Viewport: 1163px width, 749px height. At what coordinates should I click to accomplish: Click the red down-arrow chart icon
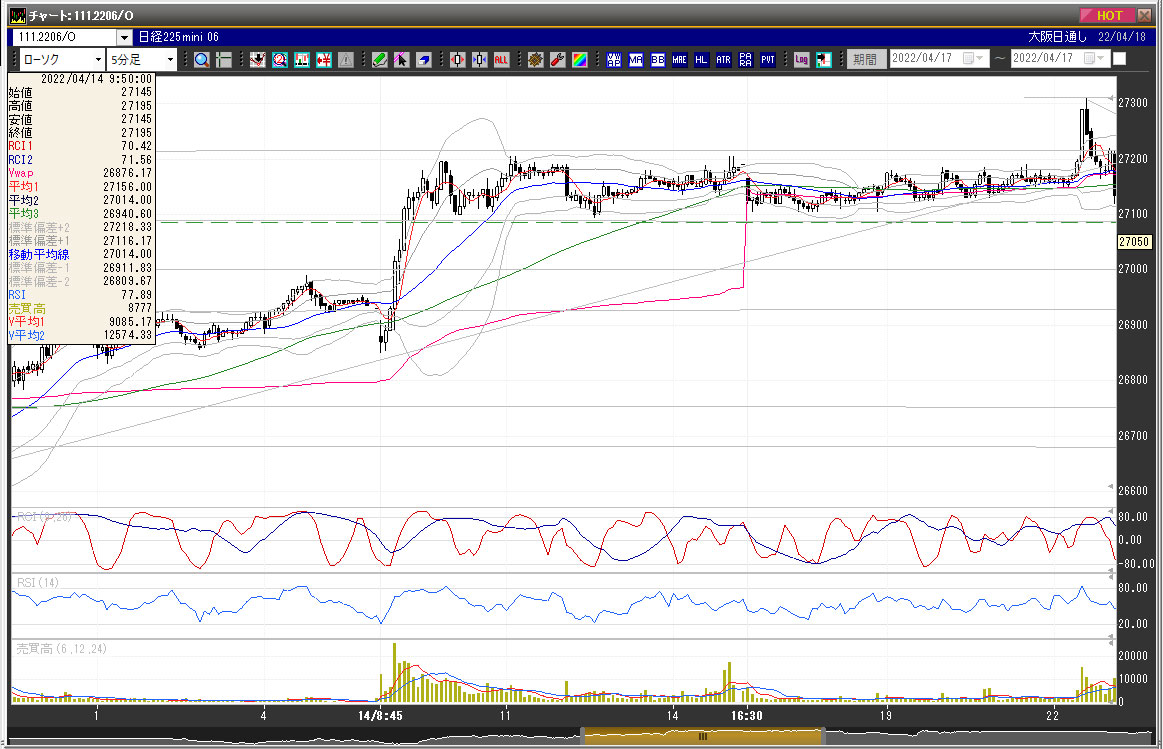[x=257, y=60]
